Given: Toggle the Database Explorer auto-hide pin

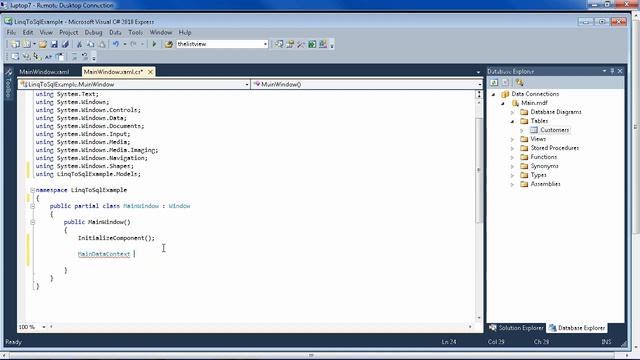Looking at the screenshot, I should [x=612, y=71].
